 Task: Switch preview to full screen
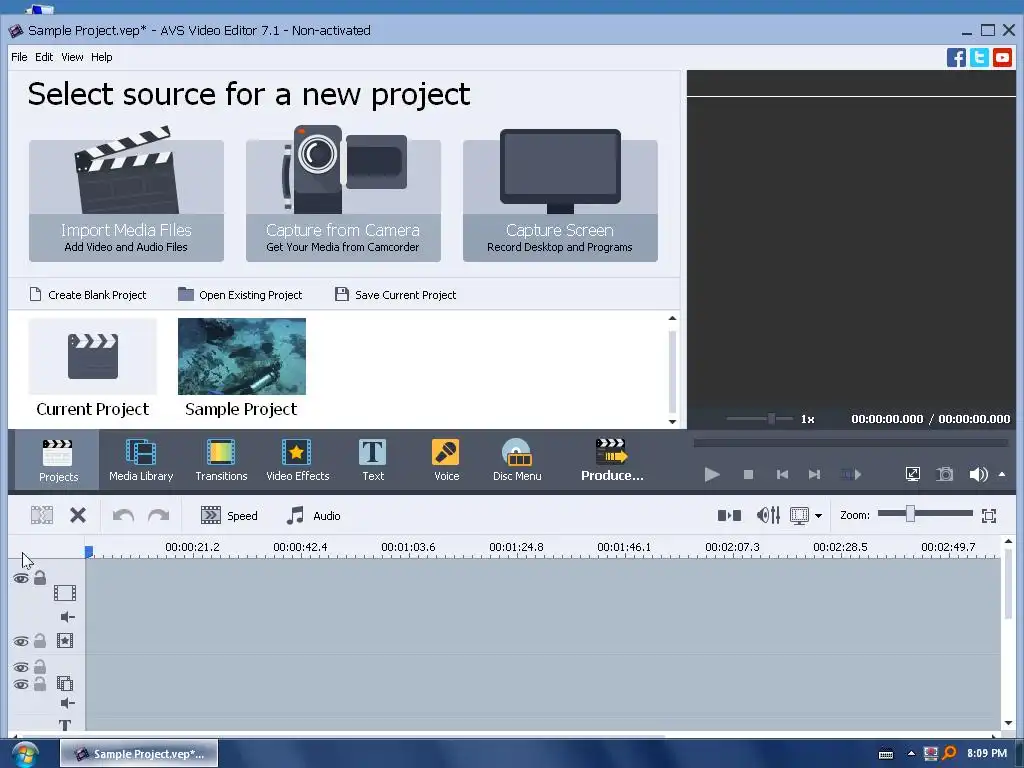pyautogui.click(x=912, y=474)
